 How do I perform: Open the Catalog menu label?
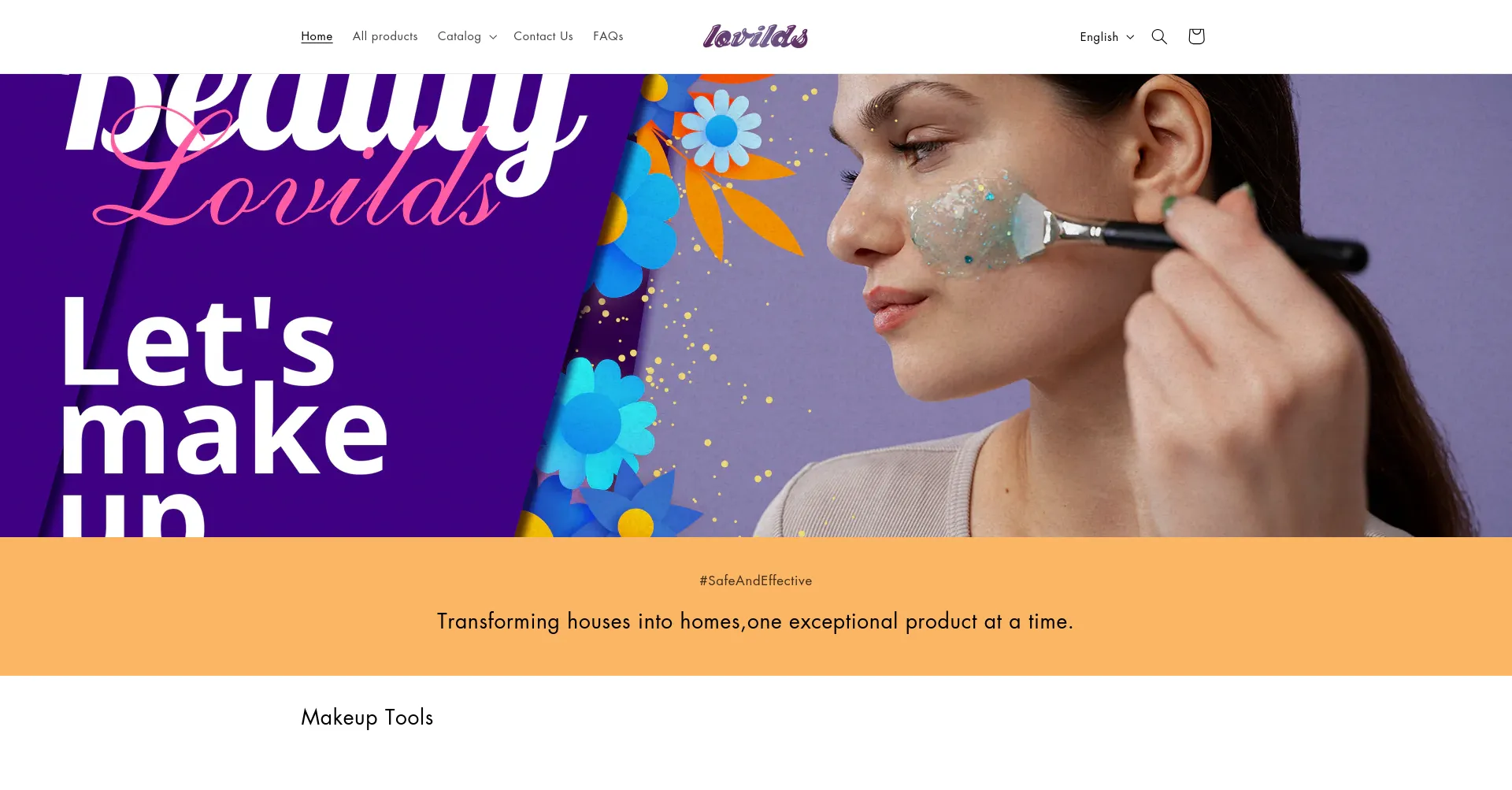click(x=459, y=36)
